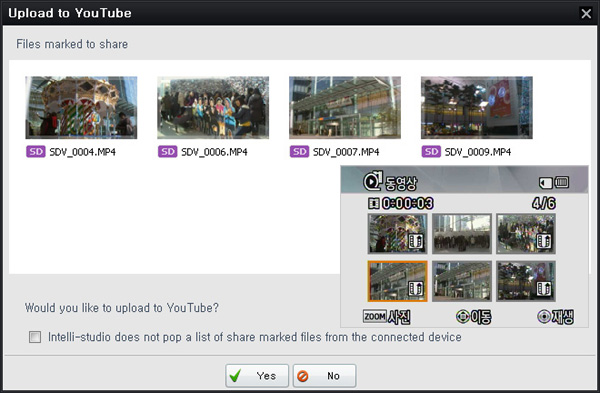Click the SD badge next to SDV_0004.MP4
The image size is (600, 393).
coord(36,152)
